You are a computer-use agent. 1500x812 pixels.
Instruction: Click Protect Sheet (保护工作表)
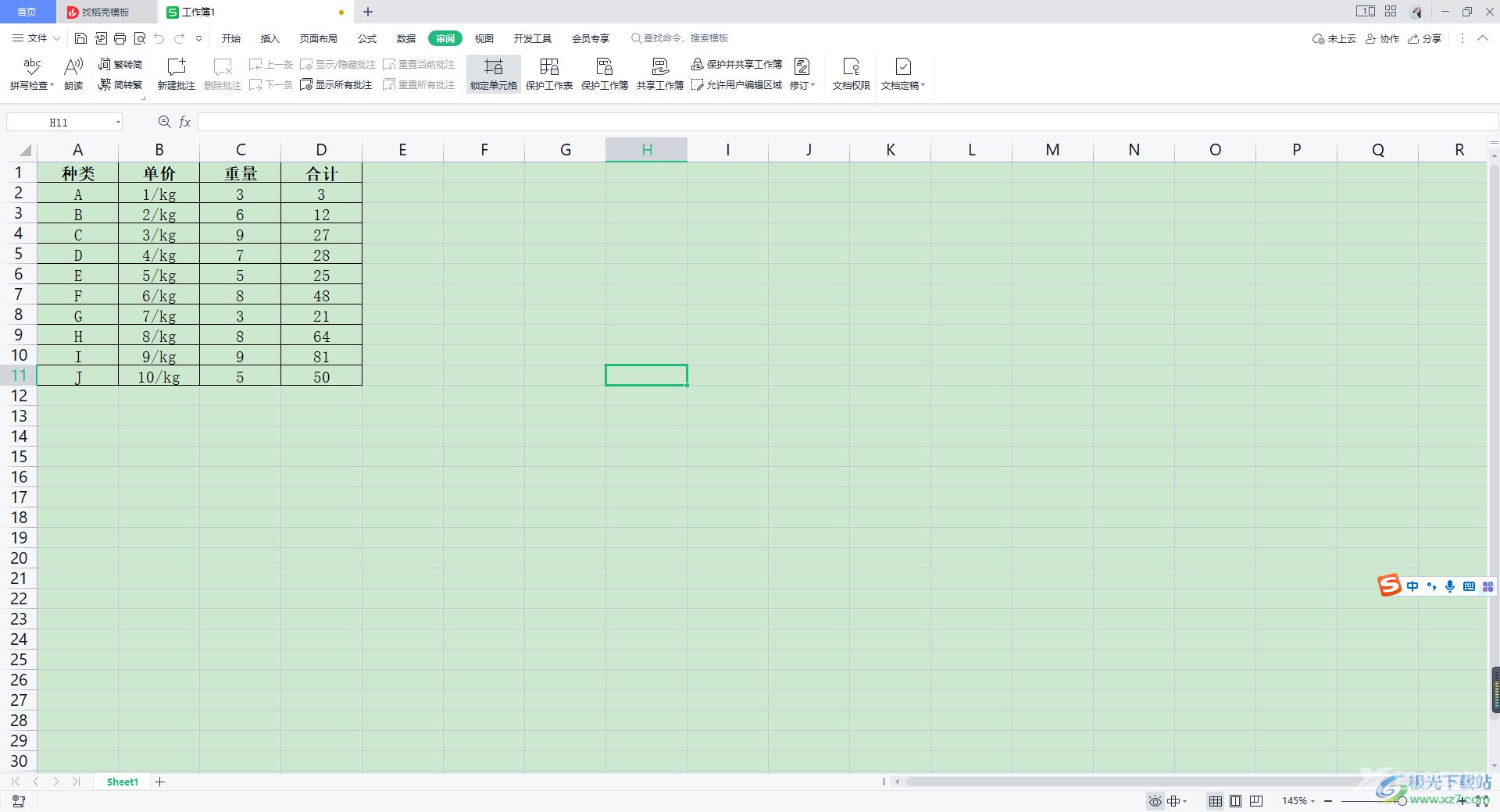[549, 74]
